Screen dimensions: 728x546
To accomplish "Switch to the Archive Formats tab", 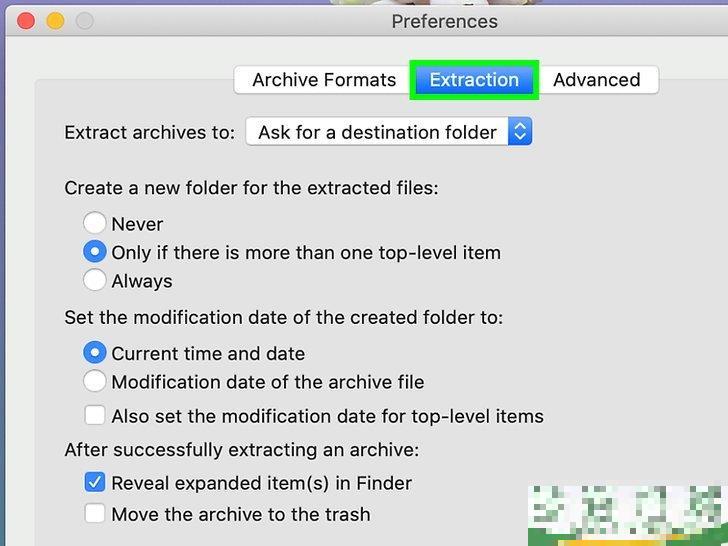I will click(323, 80).
